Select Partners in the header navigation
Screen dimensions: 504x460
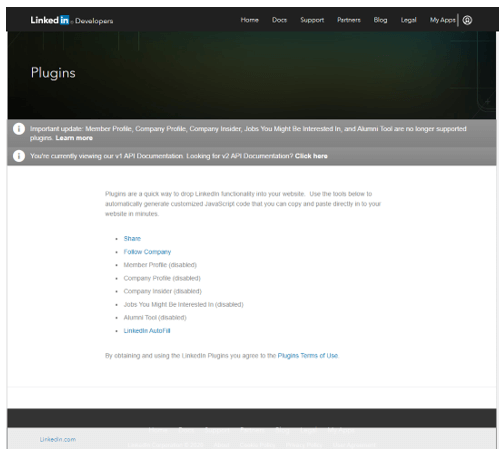click(349, 20)
